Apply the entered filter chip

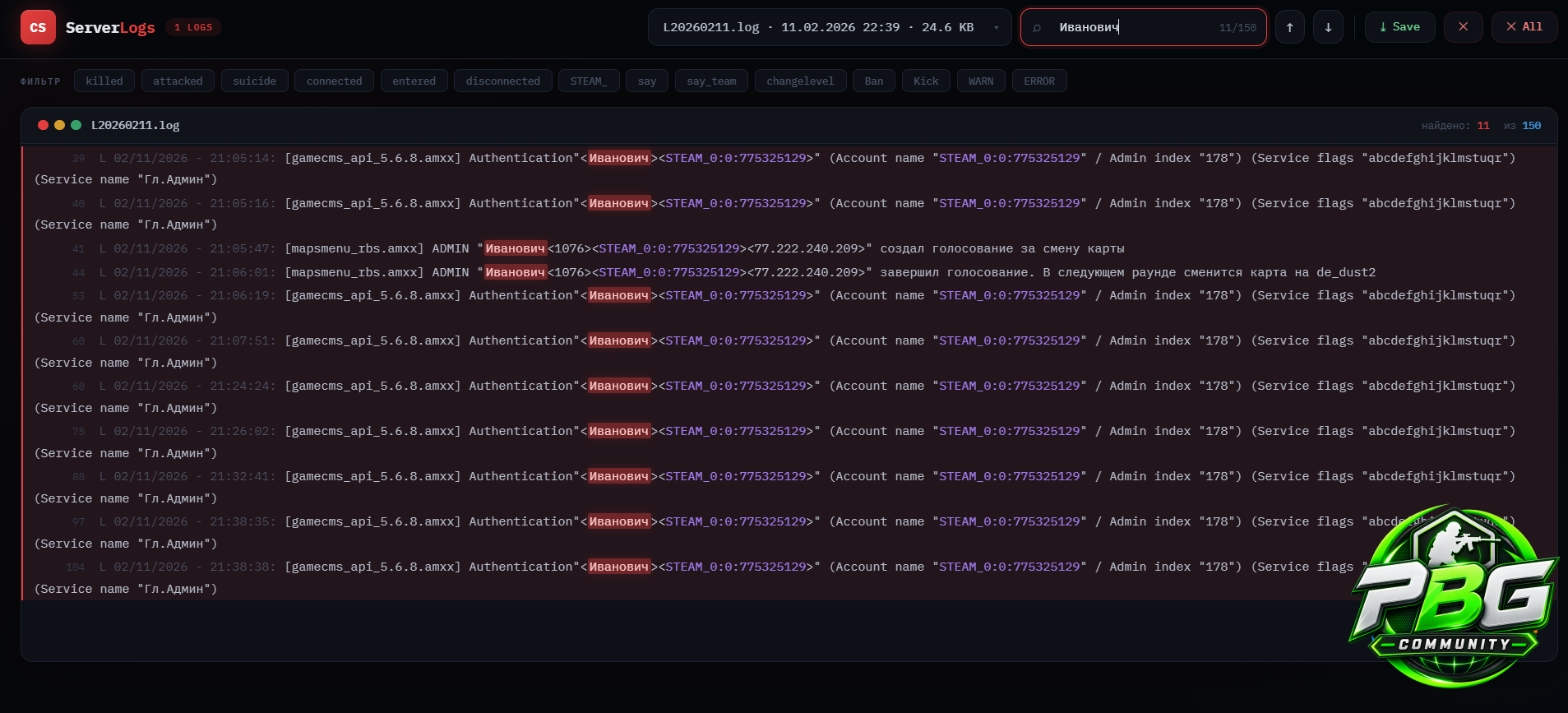(414, 81)
